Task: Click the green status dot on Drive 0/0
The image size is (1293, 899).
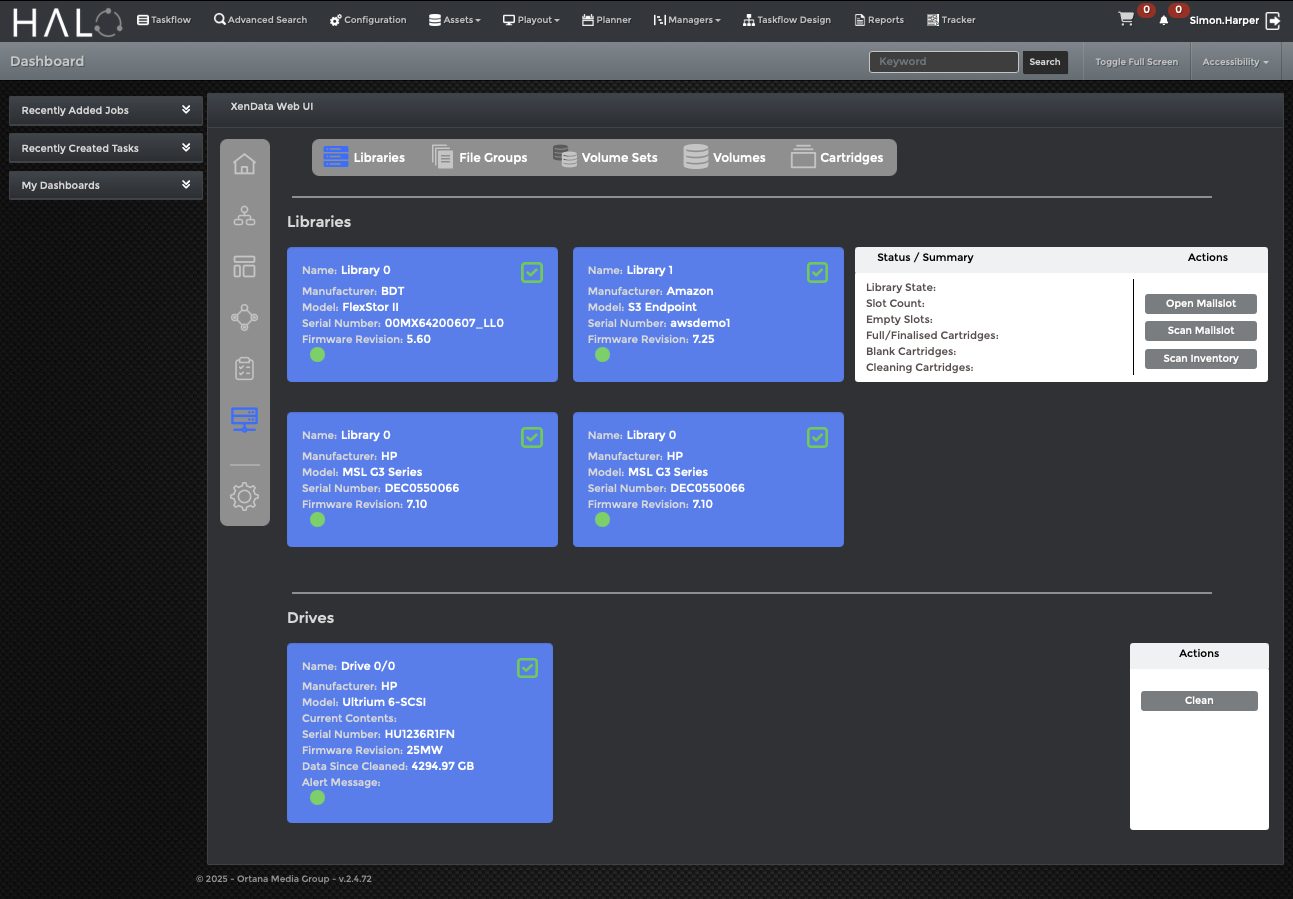Action: [317, 797]
